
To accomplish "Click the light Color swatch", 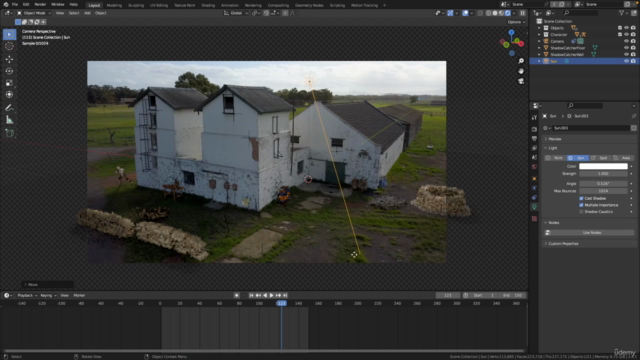I will point(603,166).
